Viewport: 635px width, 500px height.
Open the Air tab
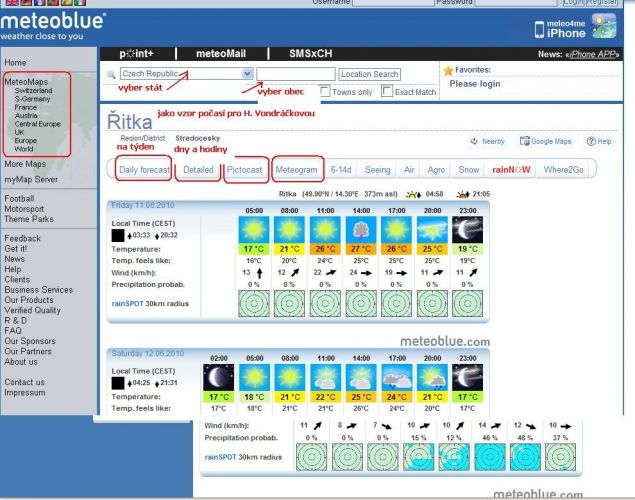pos(409,170)
